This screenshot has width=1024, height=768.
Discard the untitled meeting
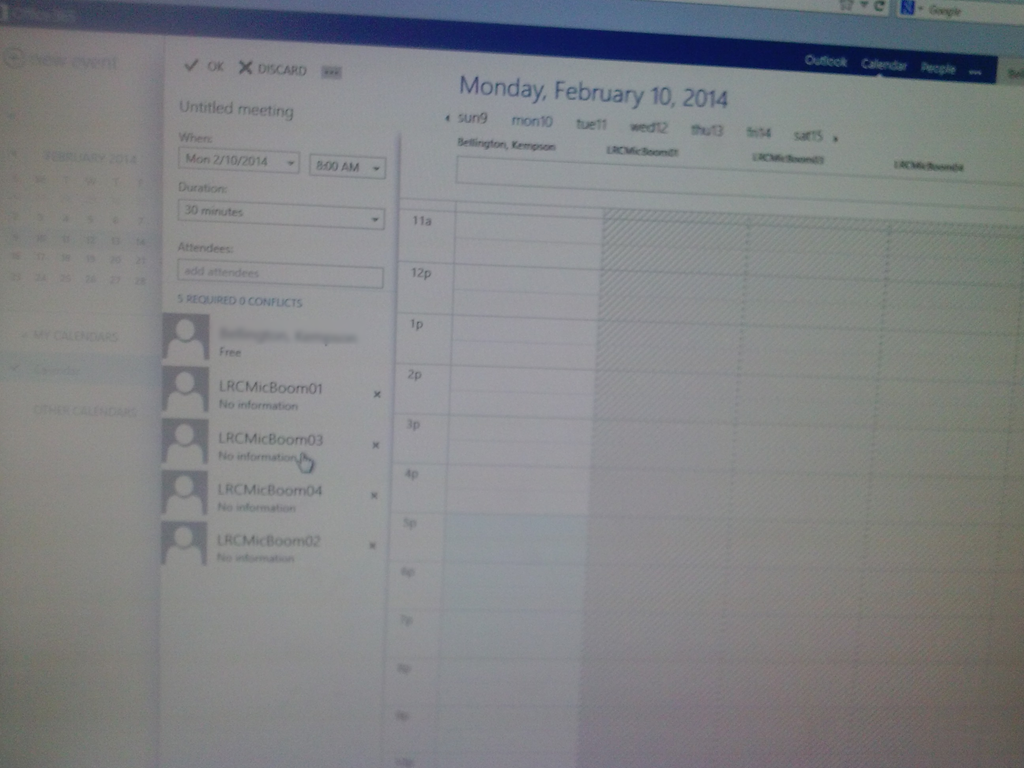[272, 68]
